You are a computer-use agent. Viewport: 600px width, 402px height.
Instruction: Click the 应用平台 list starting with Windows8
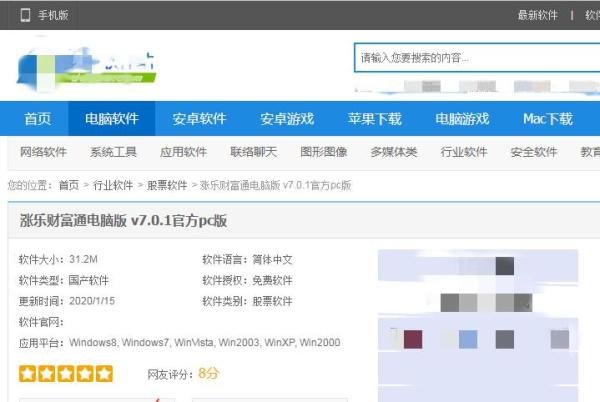(x=205, y=342)
